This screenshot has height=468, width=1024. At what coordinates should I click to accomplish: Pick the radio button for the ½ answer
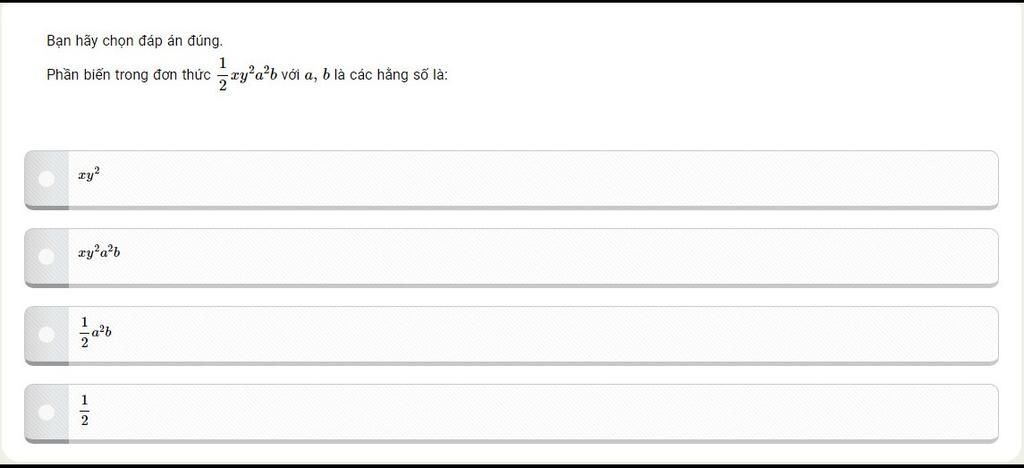[x=46, y=411]
